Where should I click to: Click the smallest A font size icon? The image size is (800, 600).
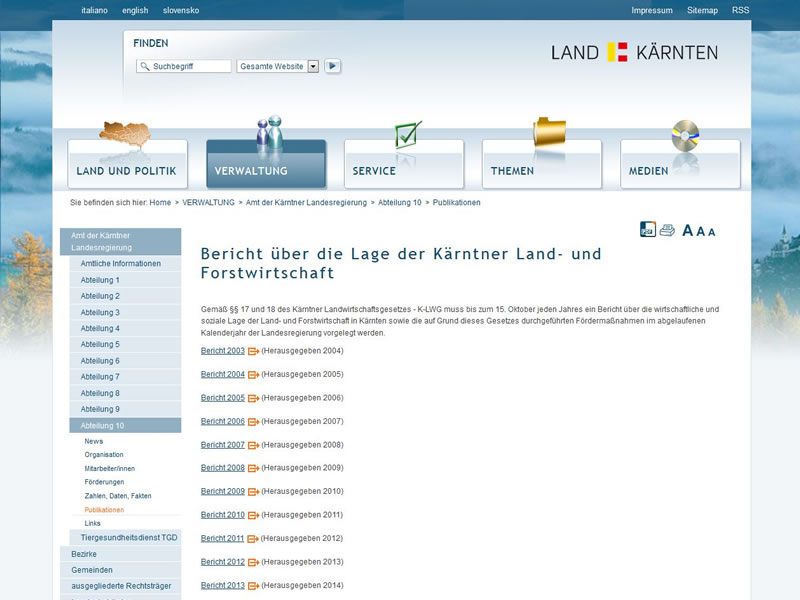[712, 233]
